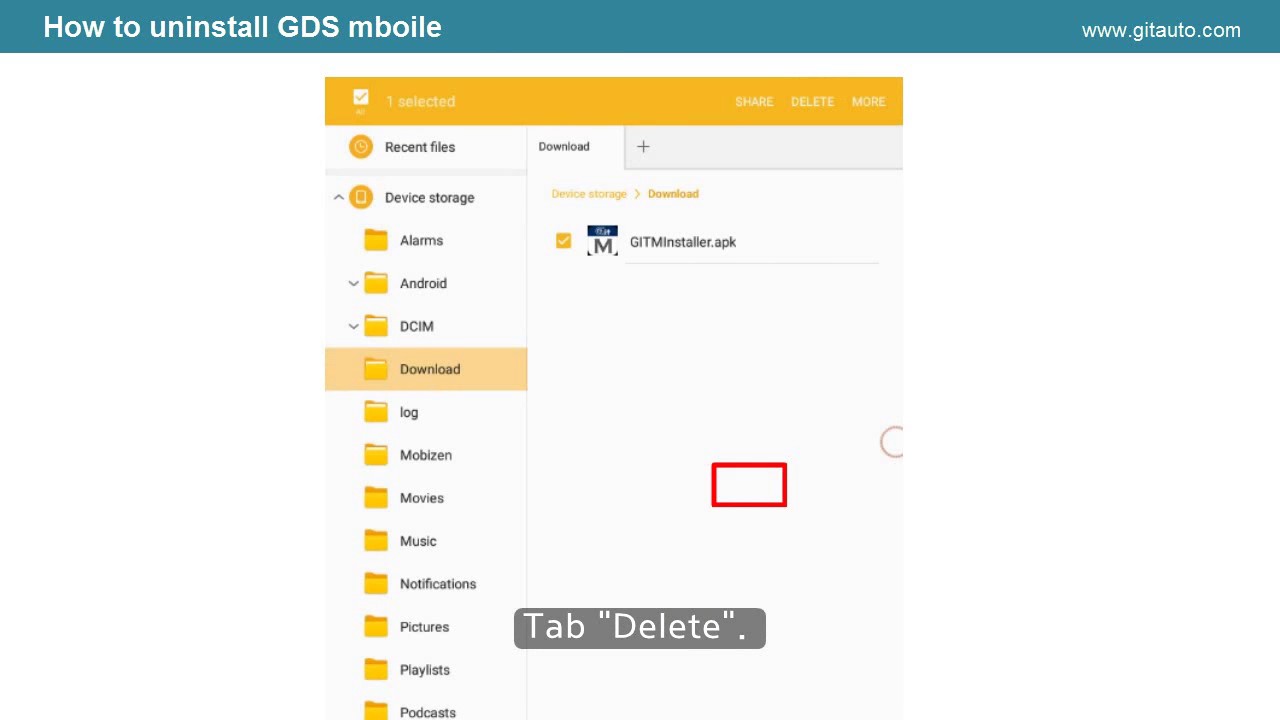Open the www.gitauto.com link
Screen dimensions: 1280x720
1161,30
